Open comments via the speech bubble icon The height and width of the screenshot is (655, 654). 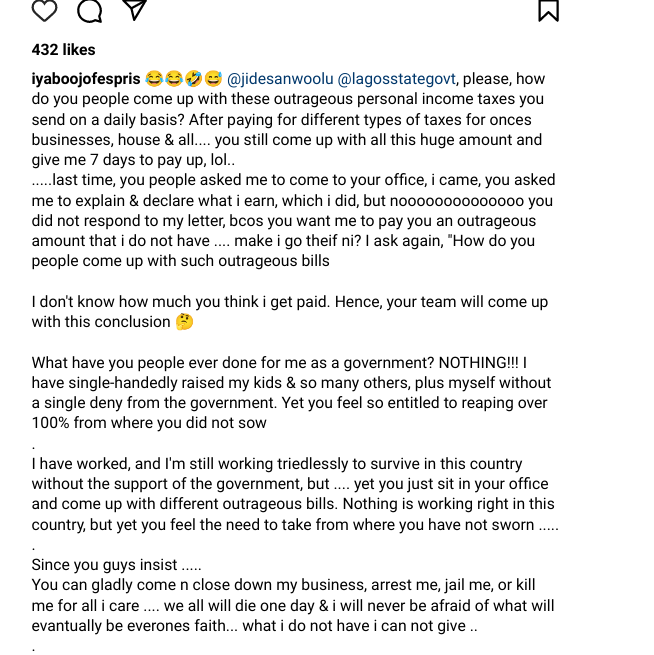coord(89,10)
